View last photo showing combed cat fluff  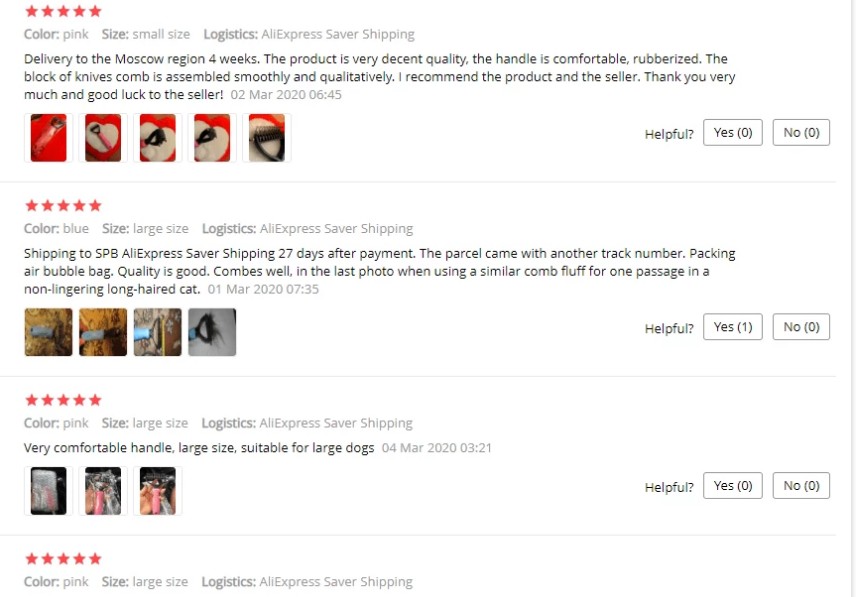212,332
